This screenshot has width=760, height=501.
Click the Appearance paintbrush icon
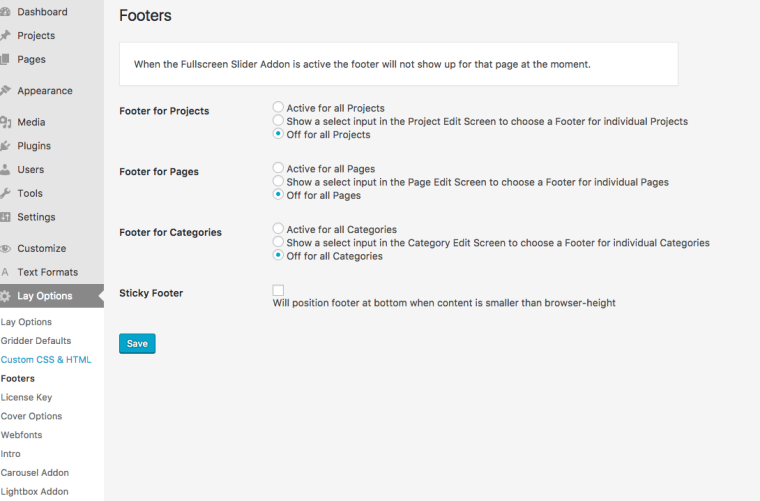pyautogui.click(x=5, y=91)
